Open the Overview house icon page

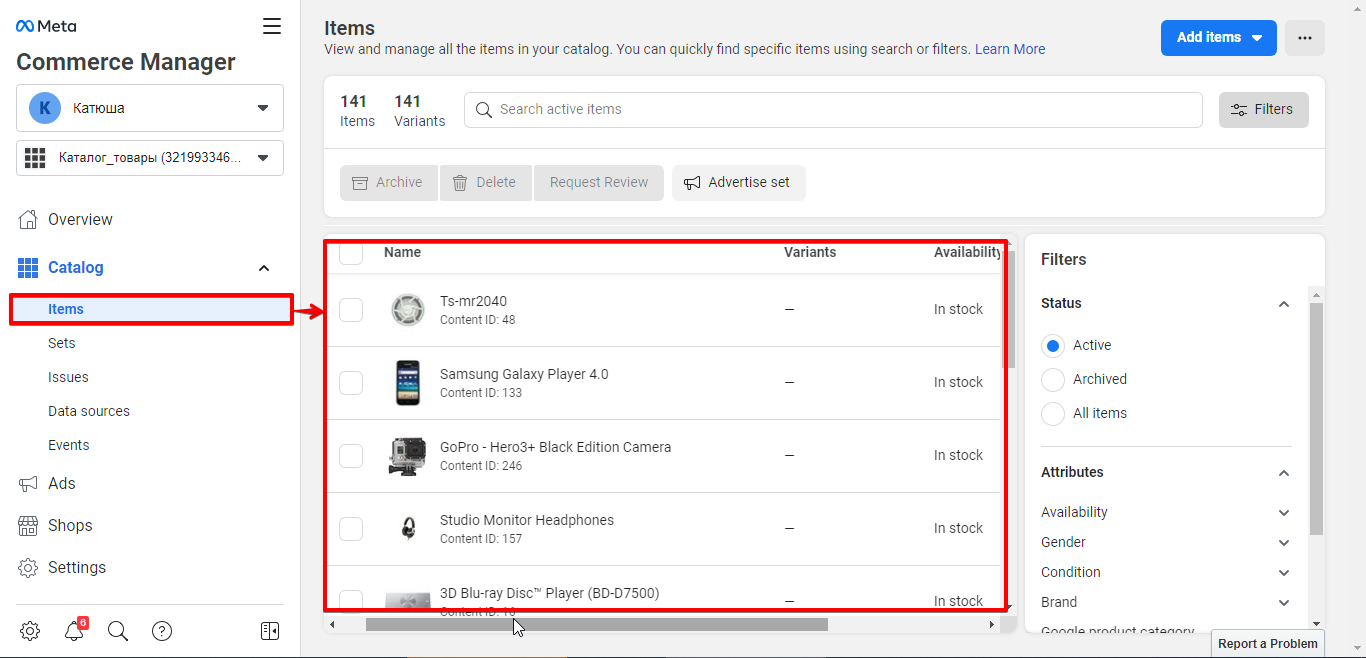pyautogui.click(x=29, y=219)
